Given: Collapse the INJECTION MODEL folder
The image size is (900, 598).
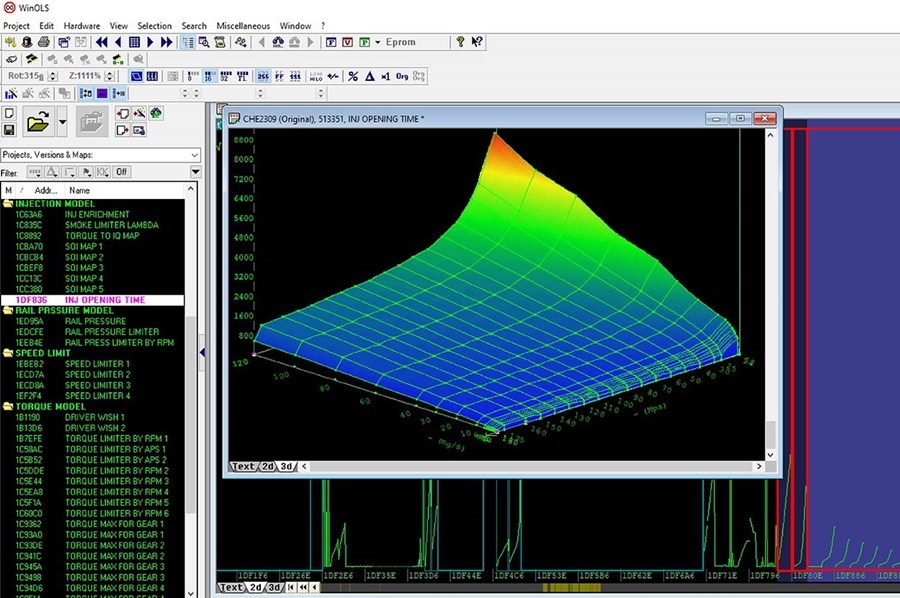Looking at the screenshot, I should point(8,204).
